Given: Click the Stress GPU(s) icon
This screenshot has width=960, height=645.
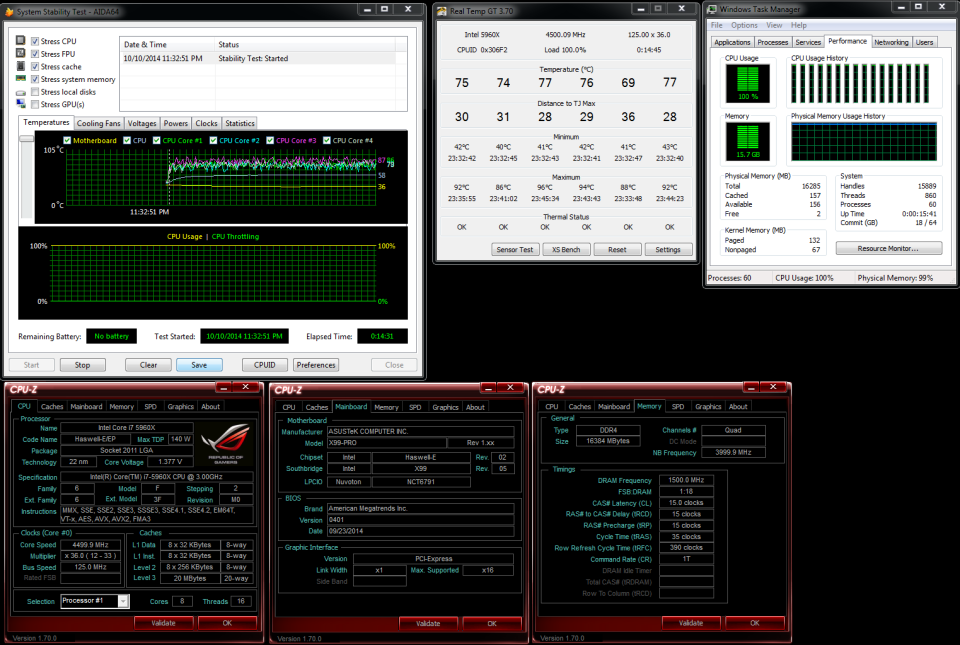Looking at the screenshot, I should (21, 105).
